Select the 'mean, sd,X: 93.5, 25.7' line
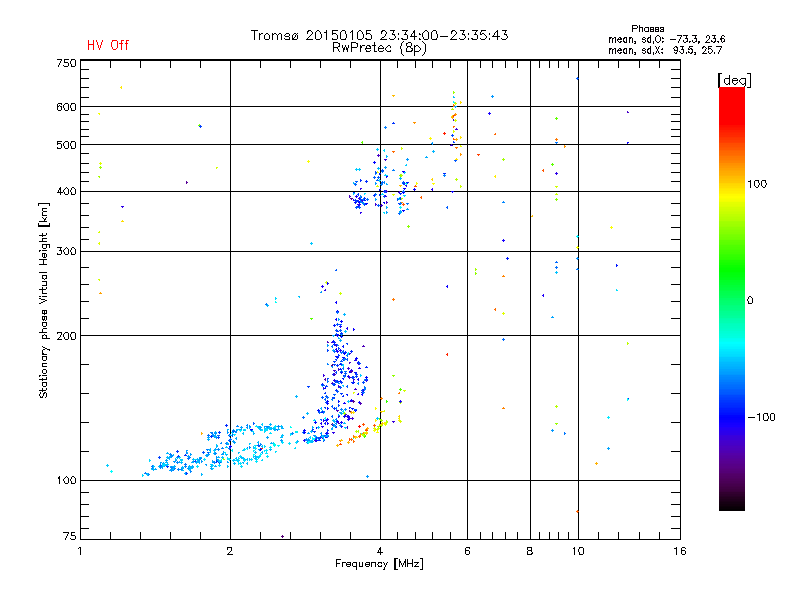The height and width of the screenshot is (600, 800). (665, 50)
